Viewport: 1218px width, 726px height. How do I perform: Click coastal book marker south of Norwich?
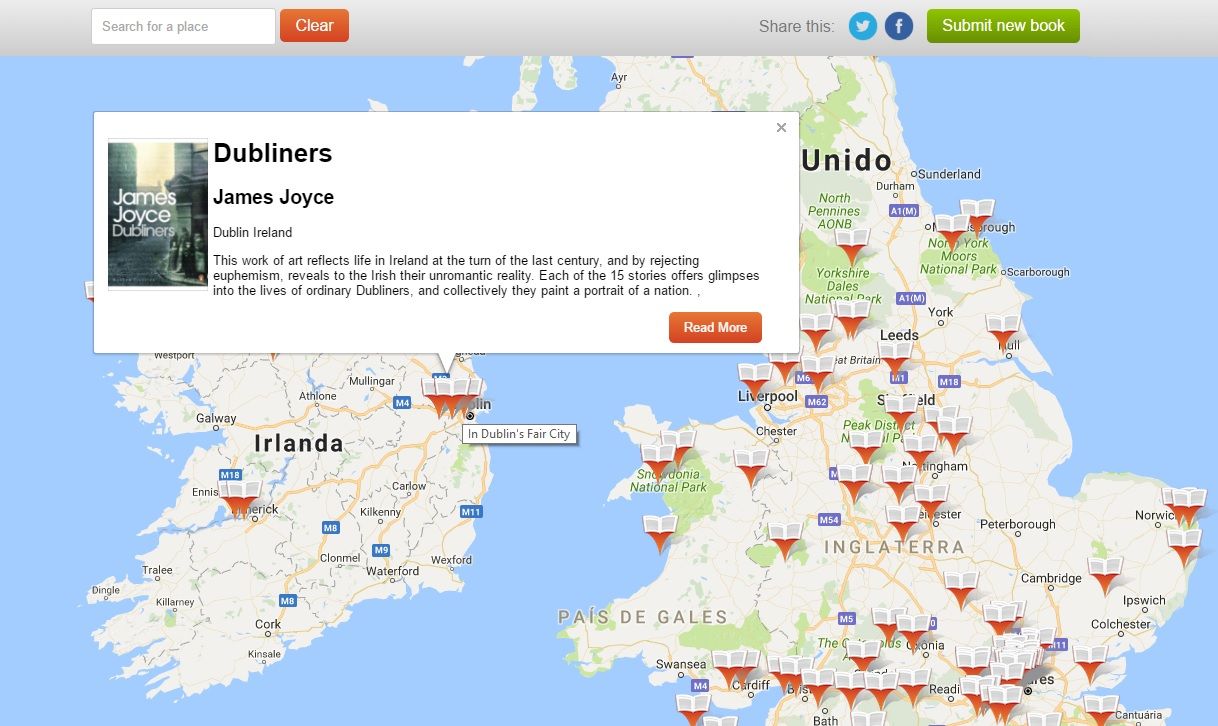(1184, 547)
